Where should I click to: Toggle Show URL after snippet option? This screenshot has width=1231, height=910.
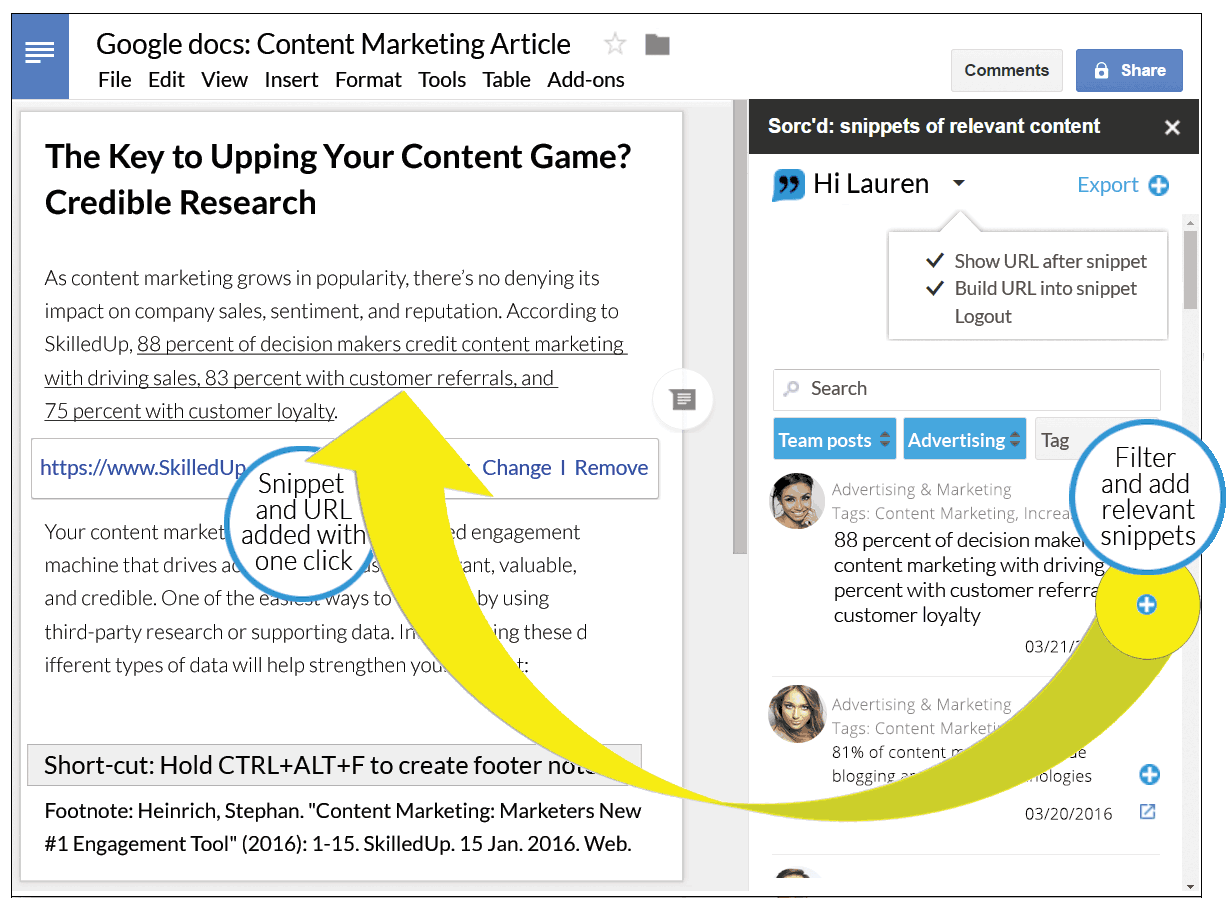(x=1039, y=261)
